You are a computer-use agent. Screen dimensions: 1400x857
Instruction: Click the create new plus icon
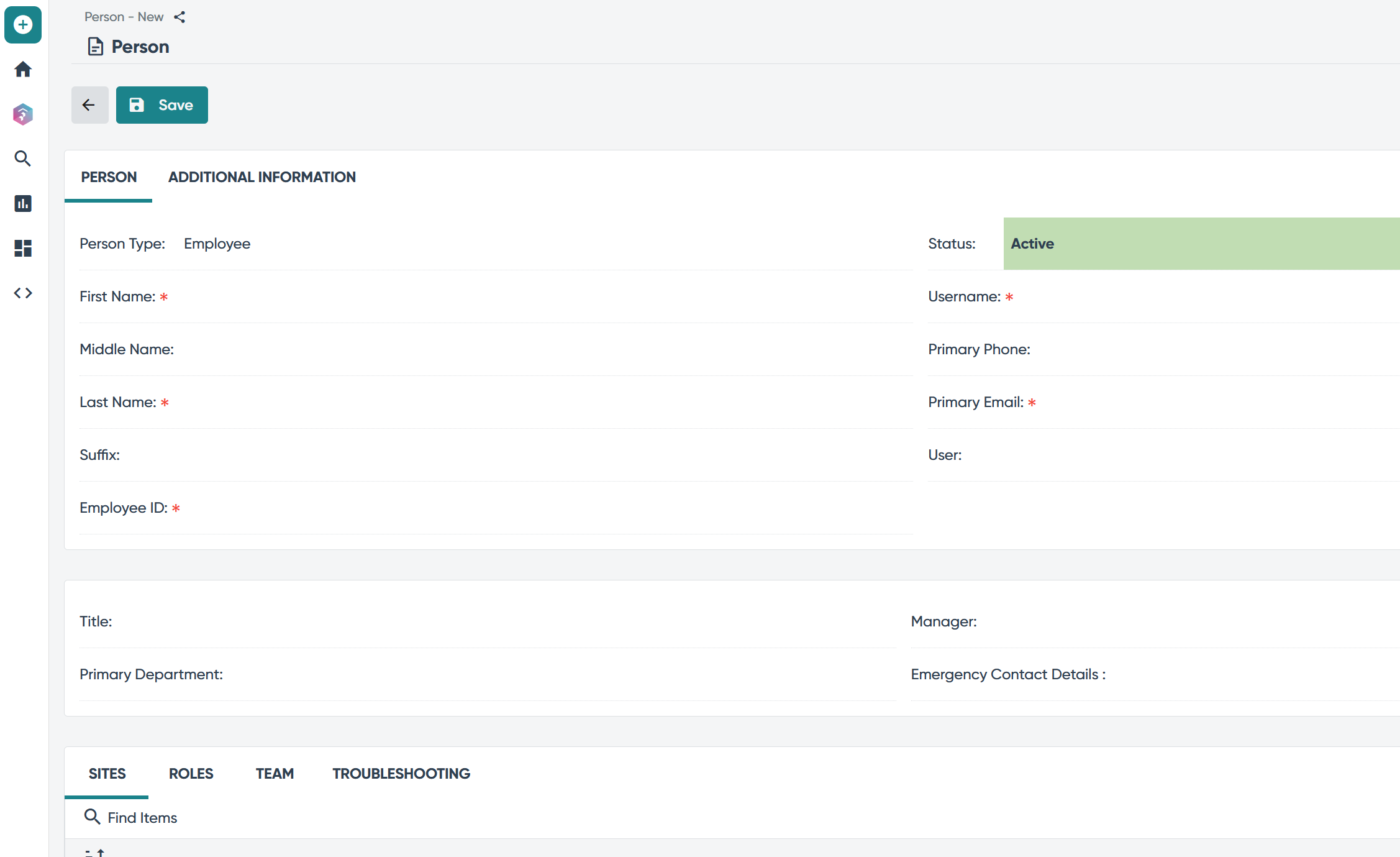tap(23, 25)
